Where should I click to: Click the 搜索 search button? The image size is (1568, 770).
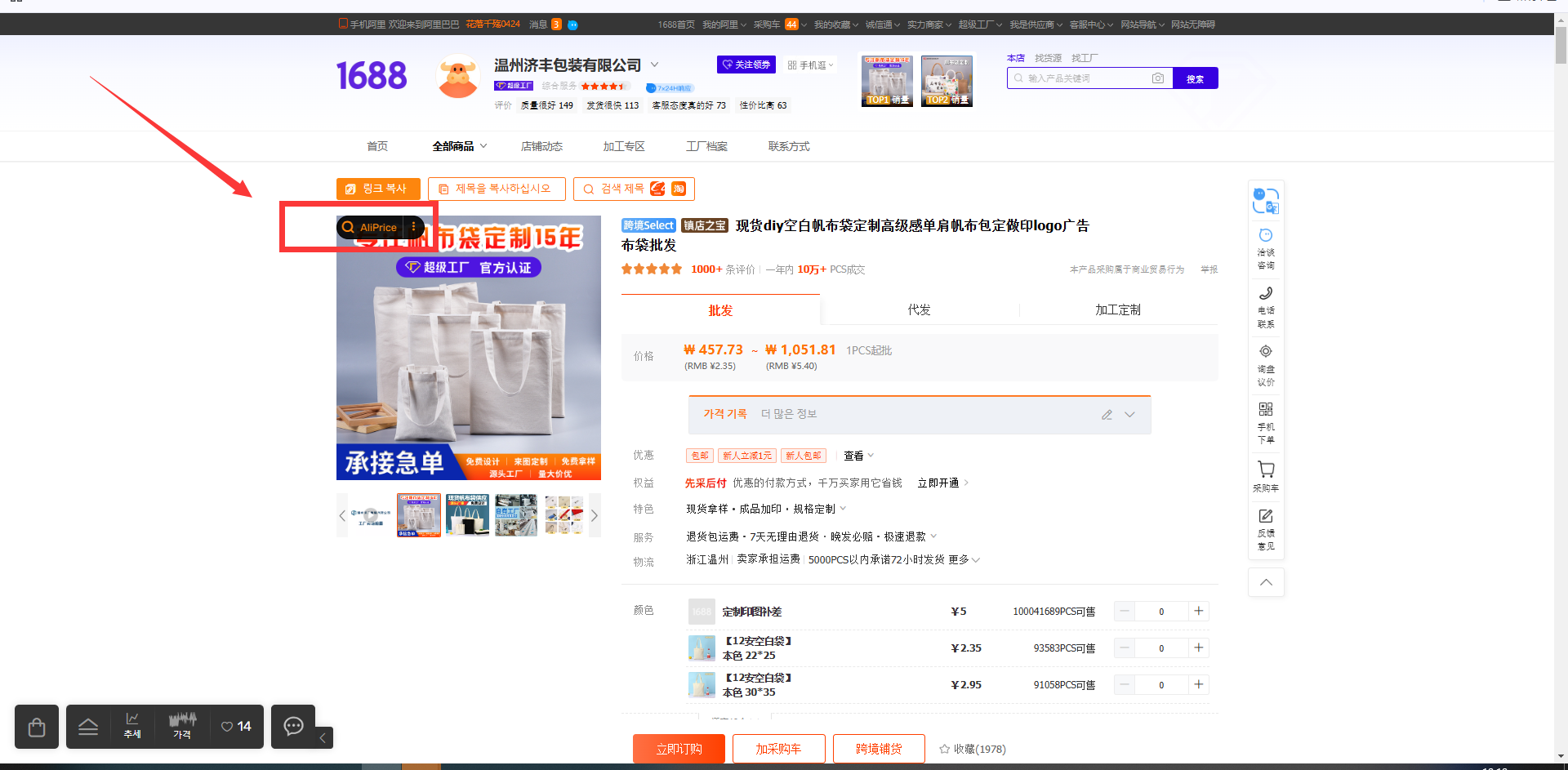coord(1195,78)
